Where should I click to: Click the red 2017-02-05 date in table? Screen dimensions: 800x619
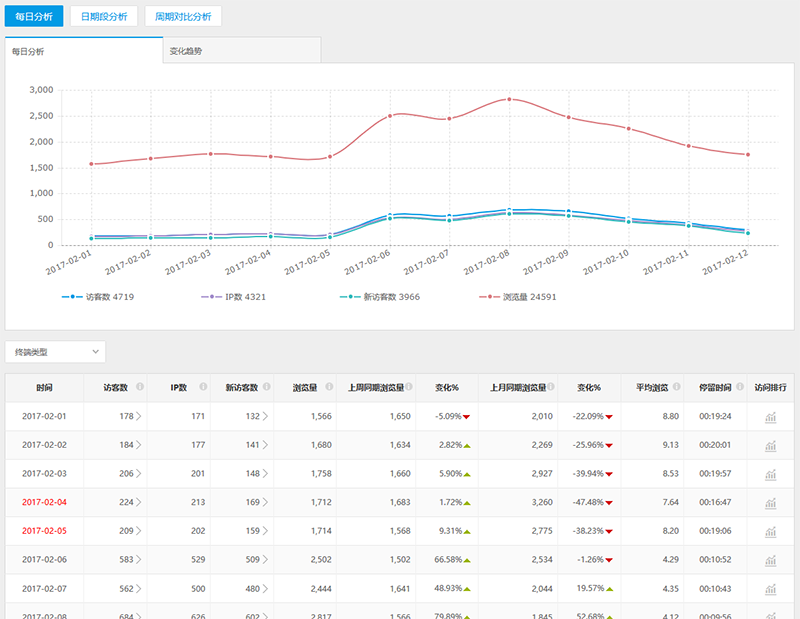coord(44,530)
